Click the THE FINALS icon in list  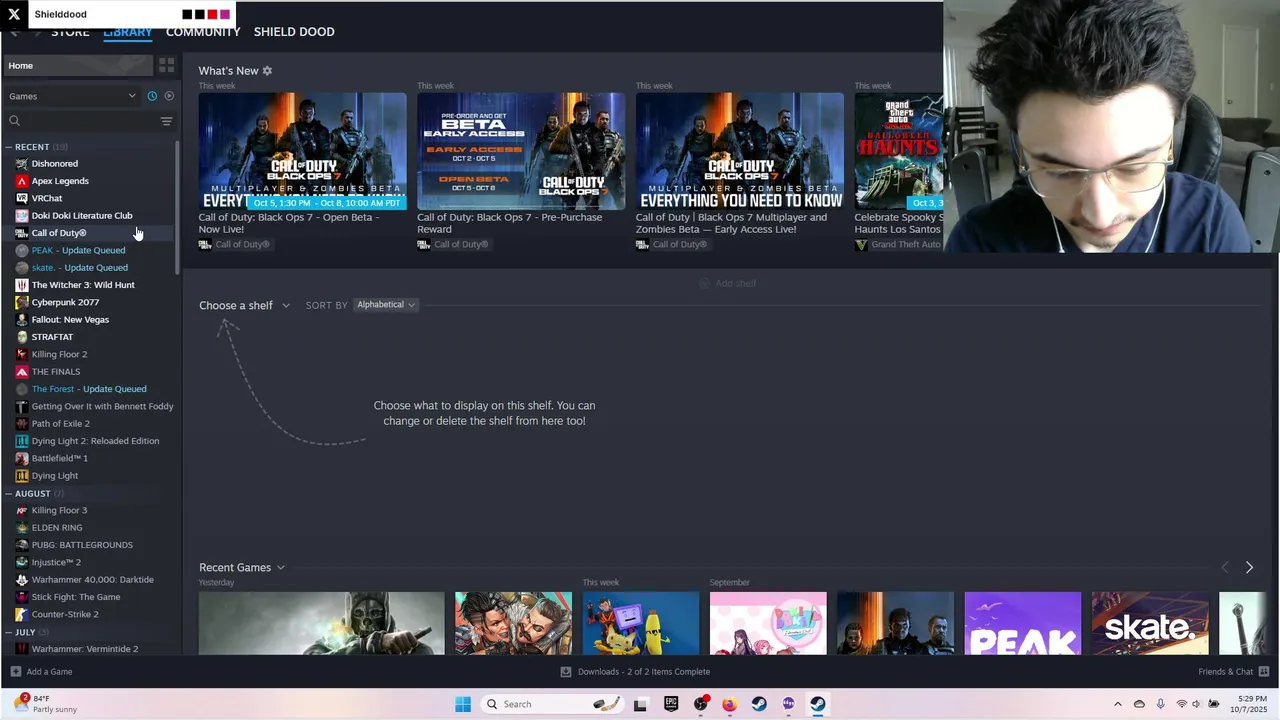pyautogui.click(x=22, y=372)
